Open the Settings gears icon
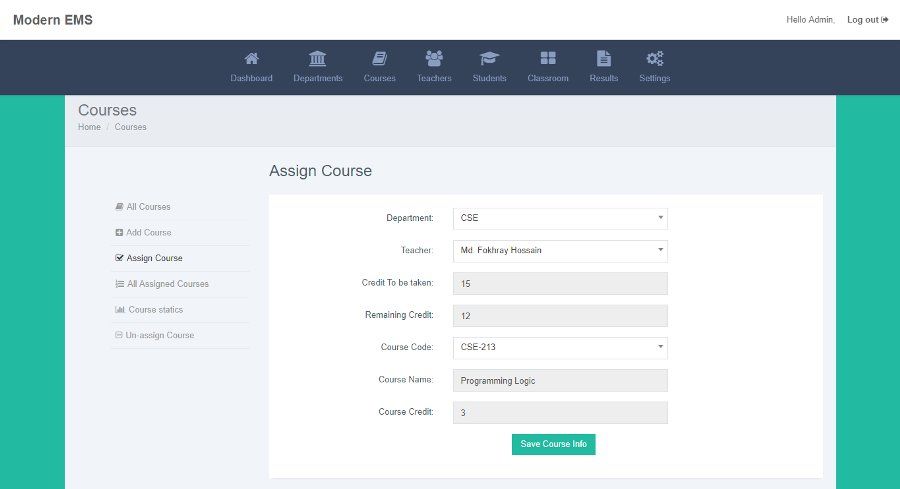The height and width of the screenshot is (489, 900). (x=655, y=58)
